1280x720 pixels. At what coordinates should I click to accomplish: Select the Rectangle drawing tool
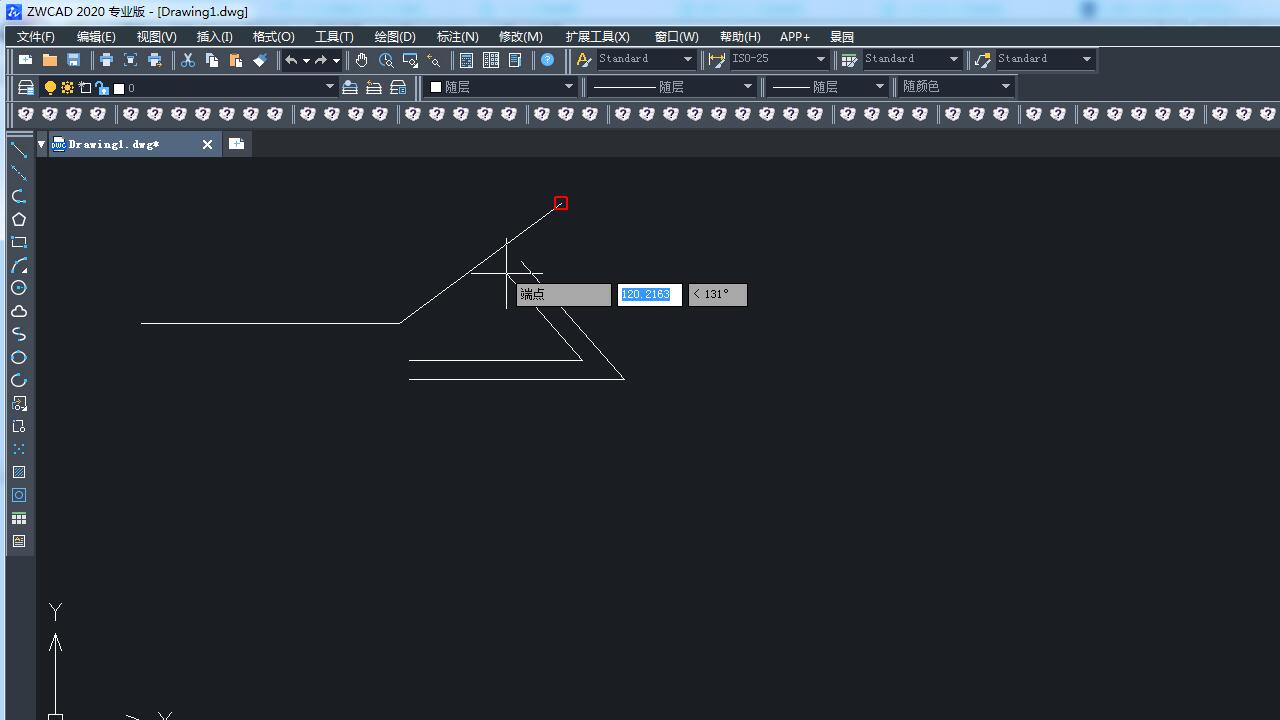(19, 242)
